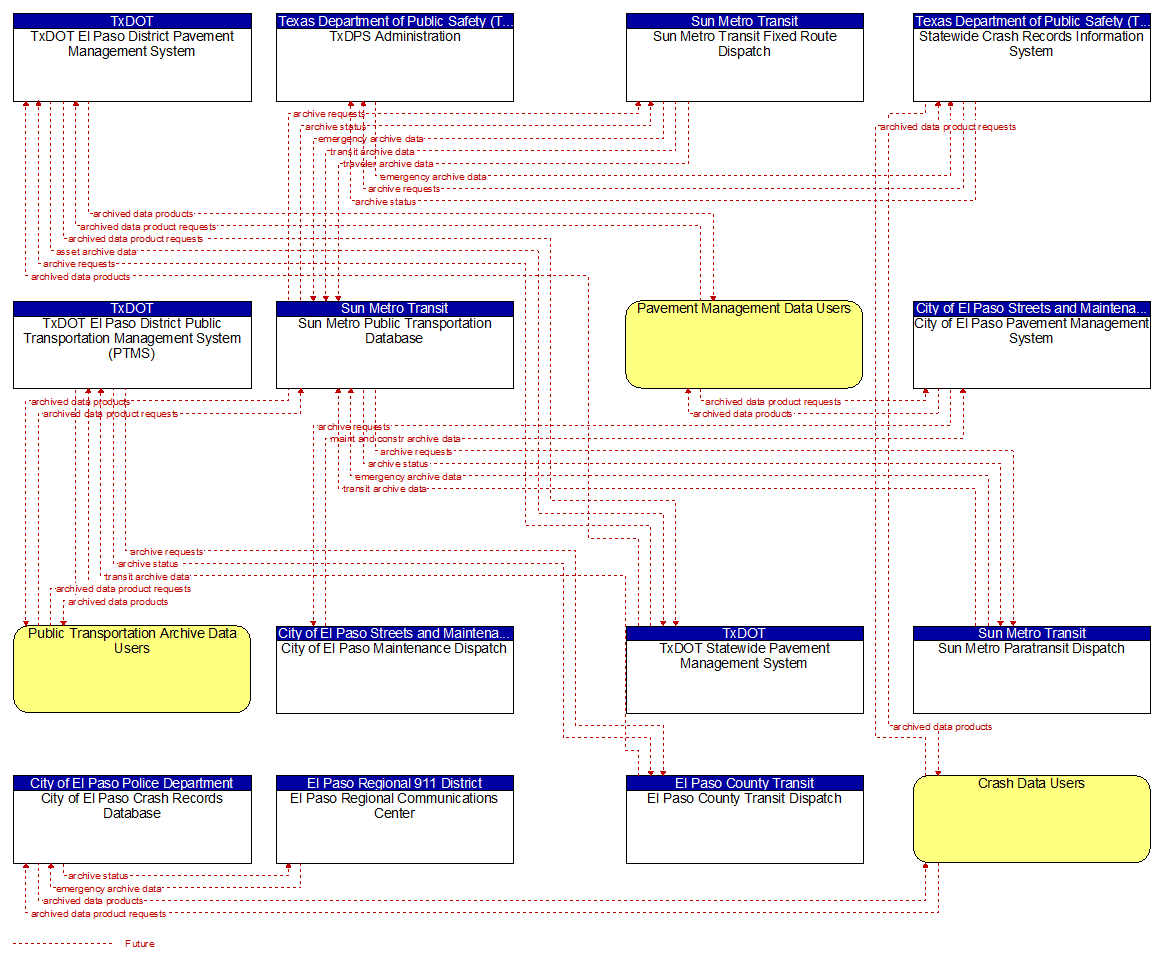Select the TxDOT El Paso District PTMS node
Image resolution: width=1160 pixels, height=961 pixels.
132,345
